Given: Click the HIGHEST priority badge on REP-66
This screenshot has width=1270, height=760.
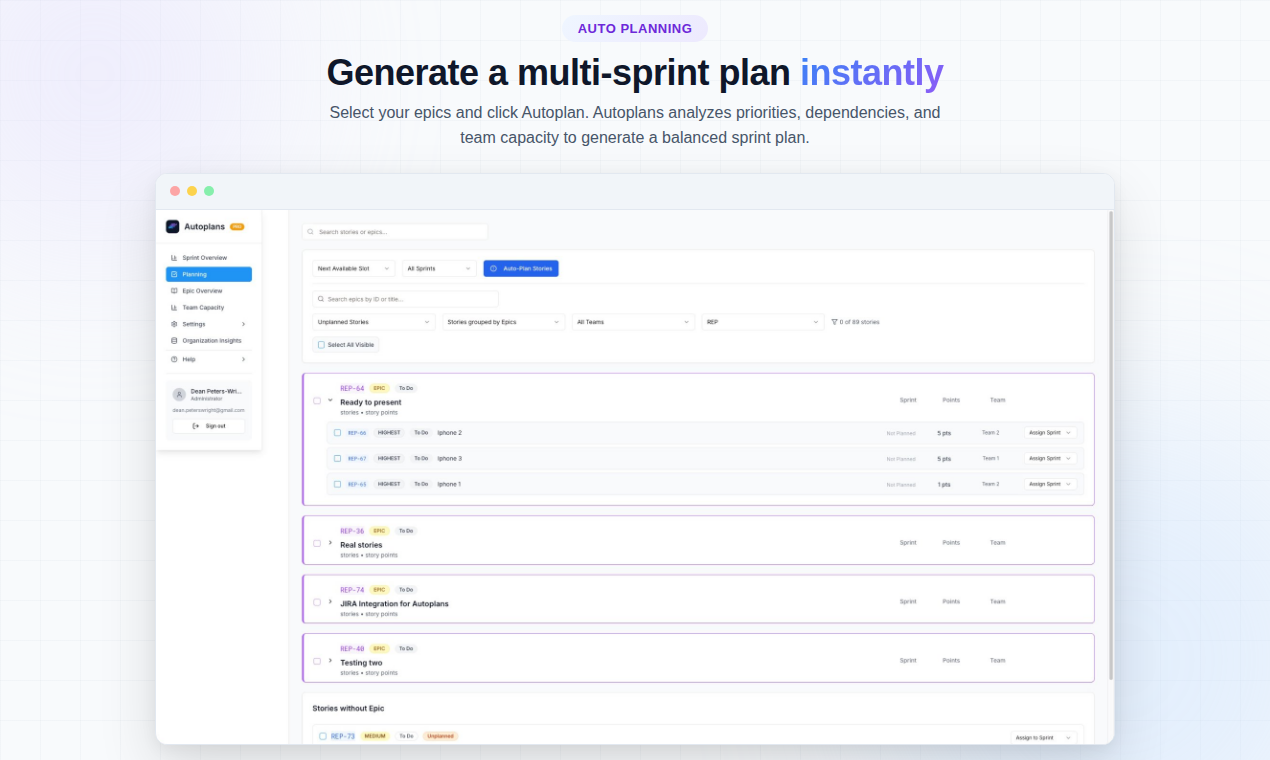Looking at the screenshot, I should 389,433.
